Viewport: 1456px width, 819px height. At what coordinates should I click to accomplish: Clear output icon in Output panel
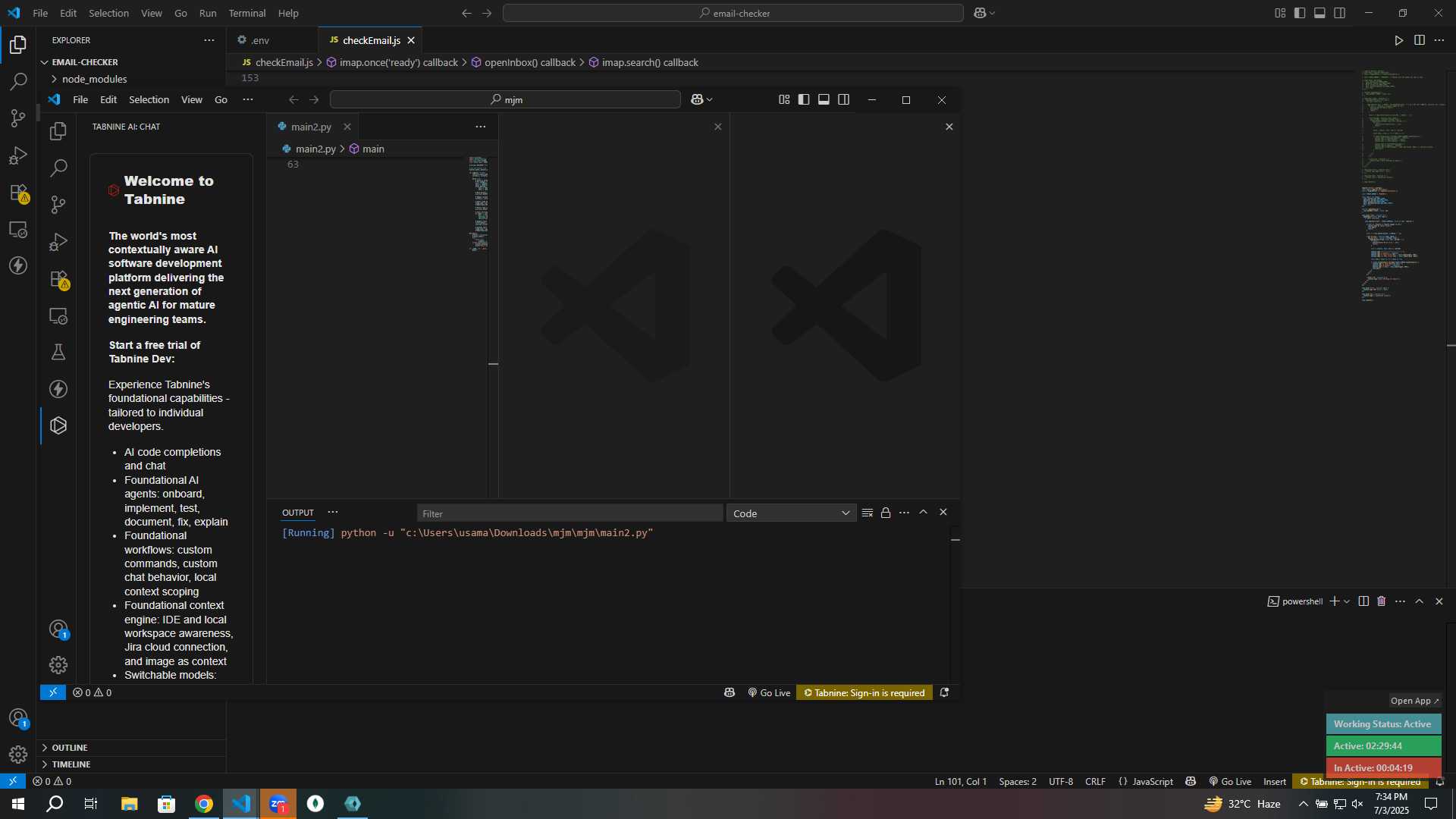[x=868, y=513]
